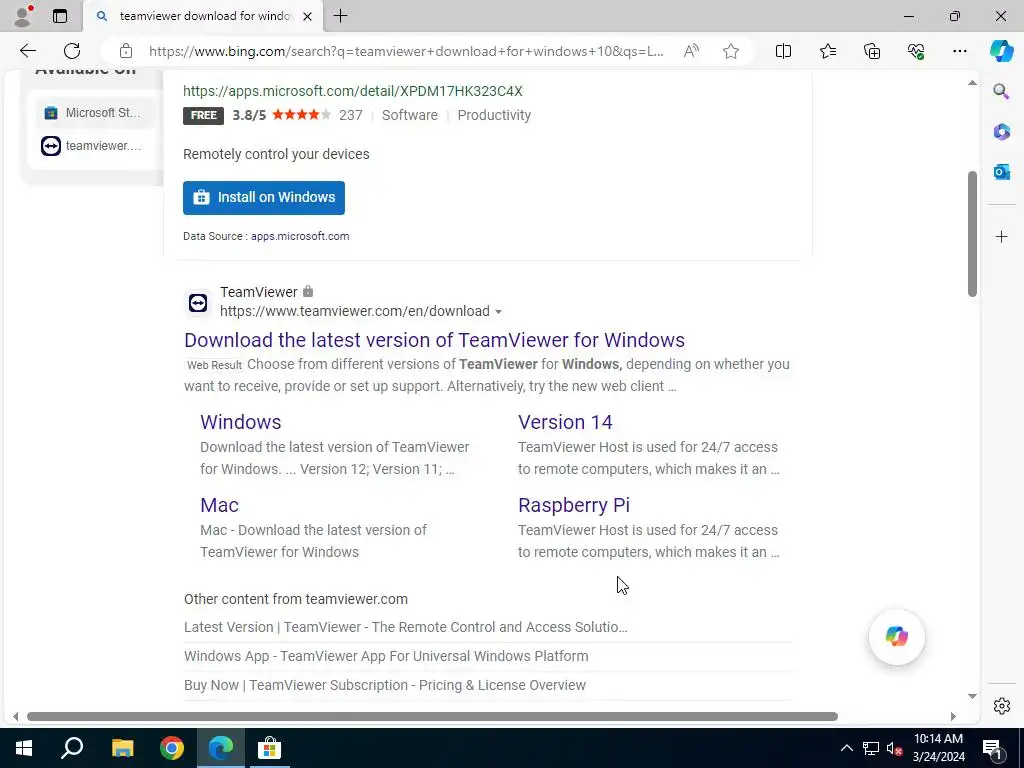This screenshot has height=768, width=1024.
Task: Open split screen view
Action: pos(783,51)
